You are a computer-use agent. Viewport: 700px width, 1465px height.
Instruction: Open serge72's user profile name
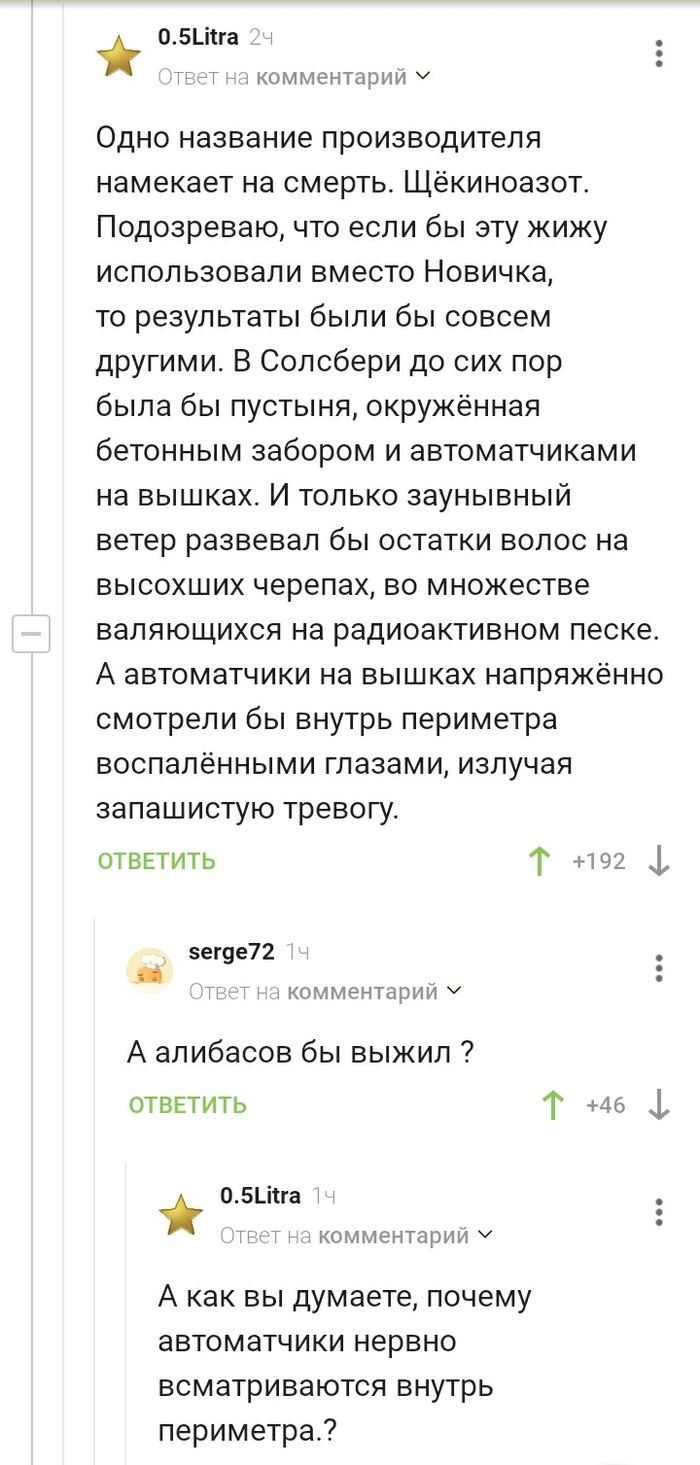tap(231, 952)
